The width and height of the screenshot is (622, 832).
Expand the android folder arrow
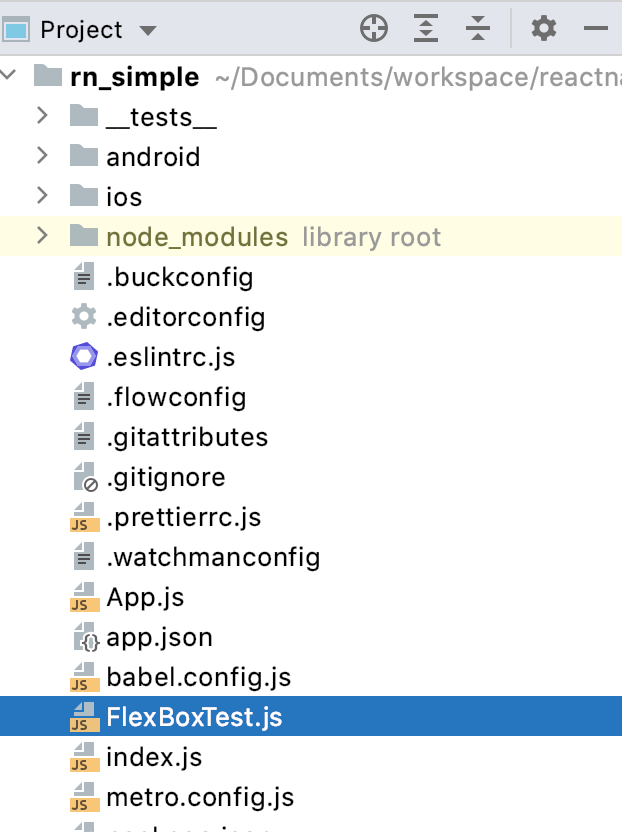pyautogui.click(x=42, y=156)
